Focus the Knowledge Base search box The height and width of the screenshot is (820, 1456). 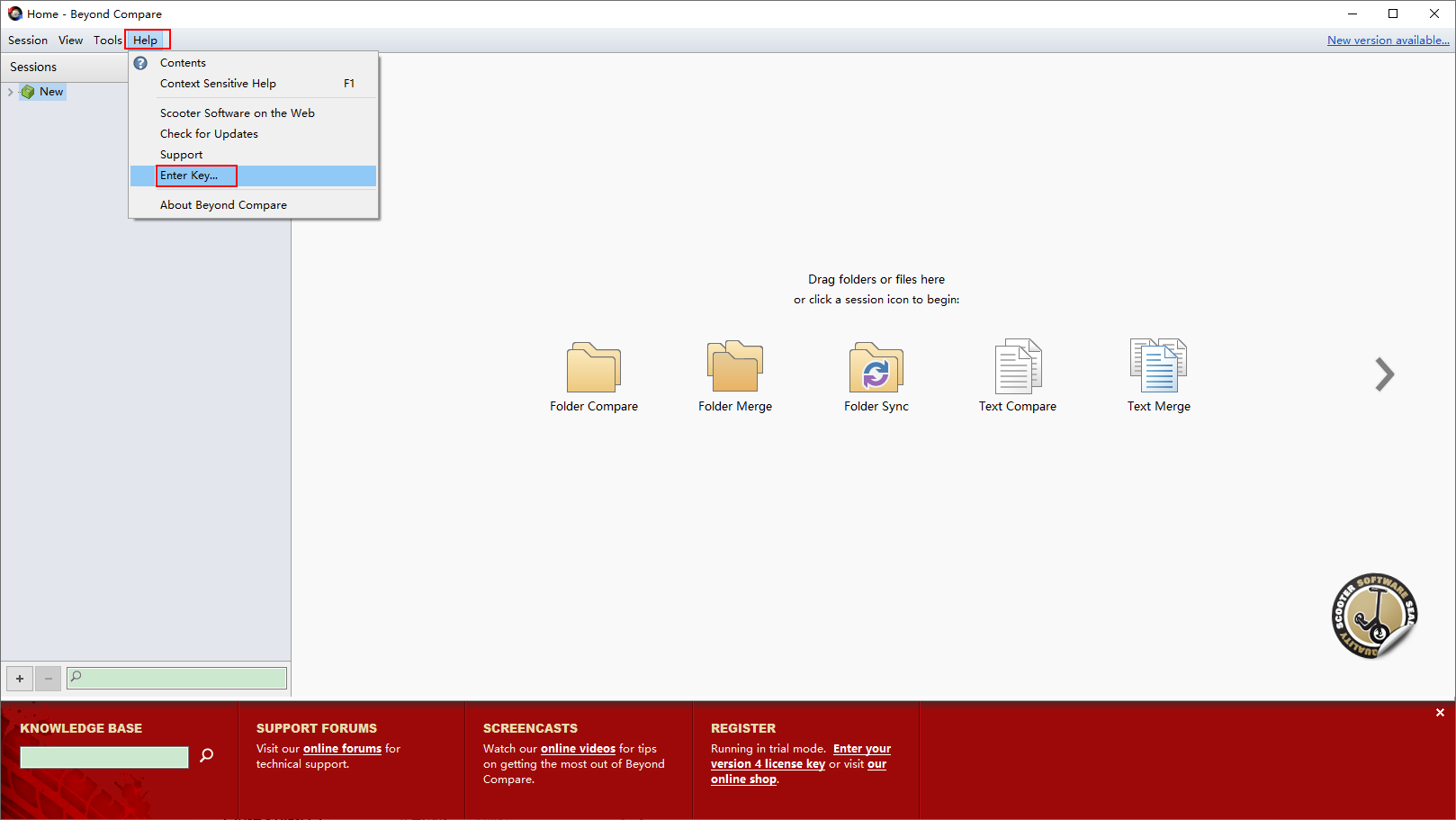[104, 757]
